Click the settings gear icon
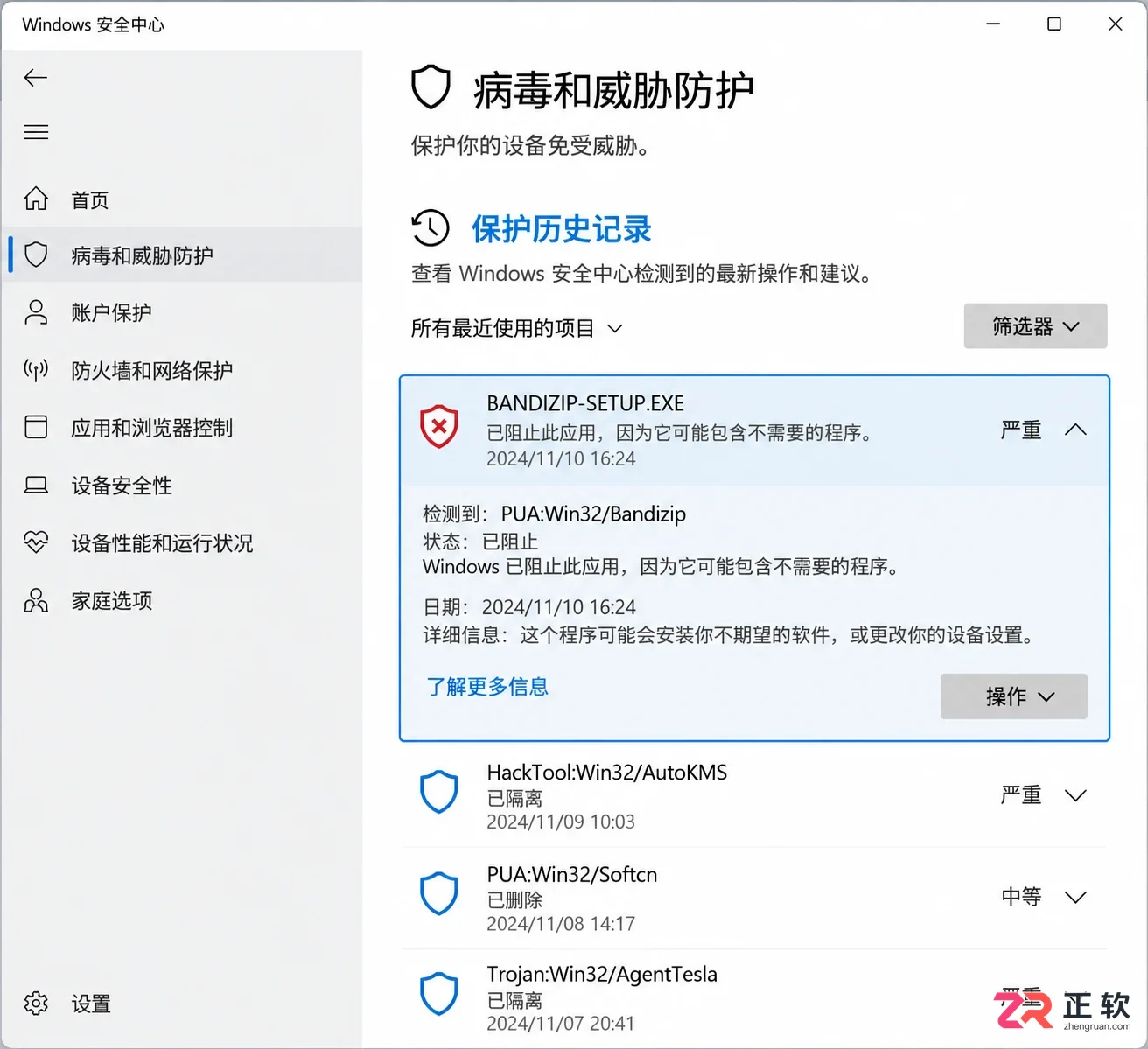The width and height of the screenshot is (1148, 1049). 36,1003
